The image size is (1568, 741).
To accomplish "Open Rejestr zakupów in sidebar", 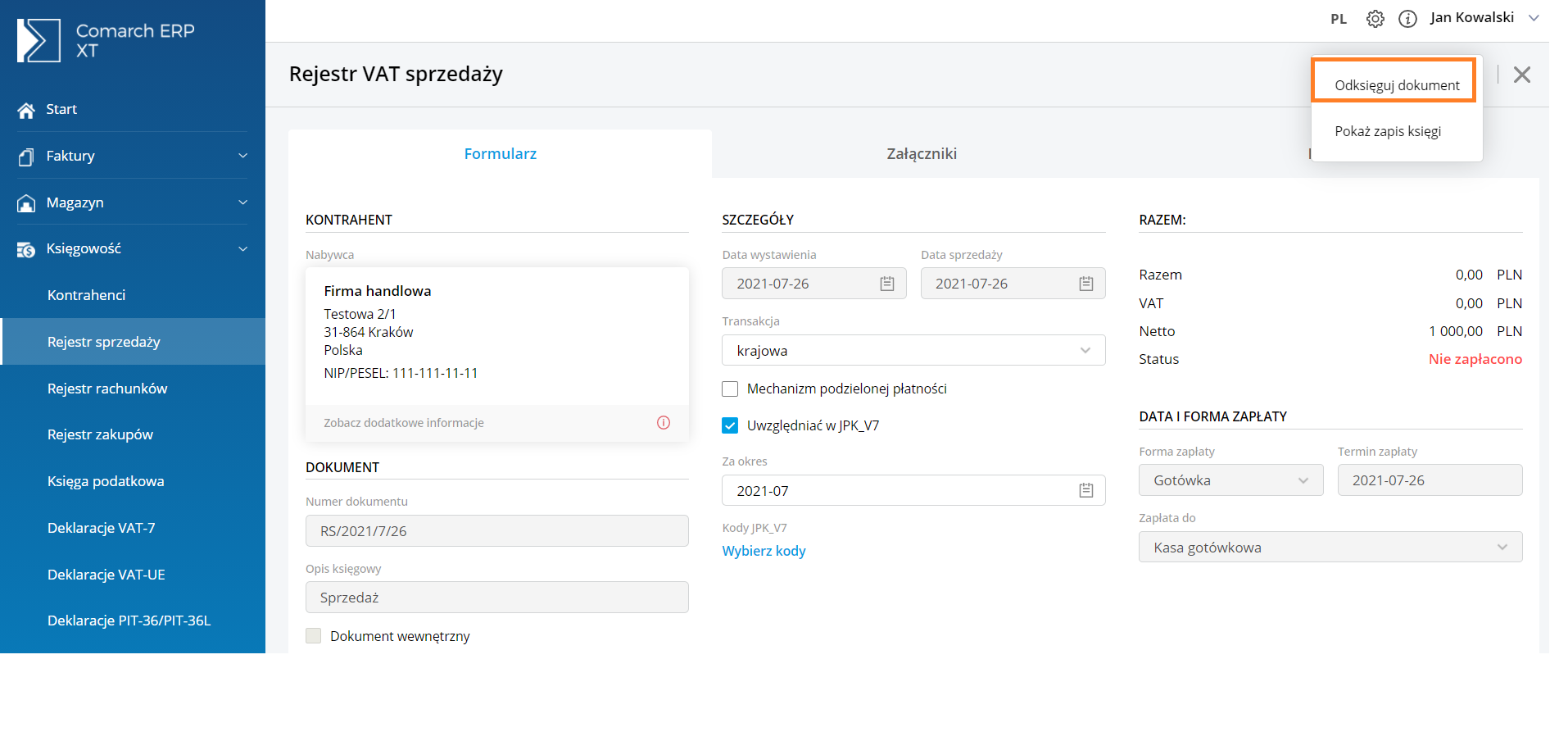I will [x=133, y=434].
